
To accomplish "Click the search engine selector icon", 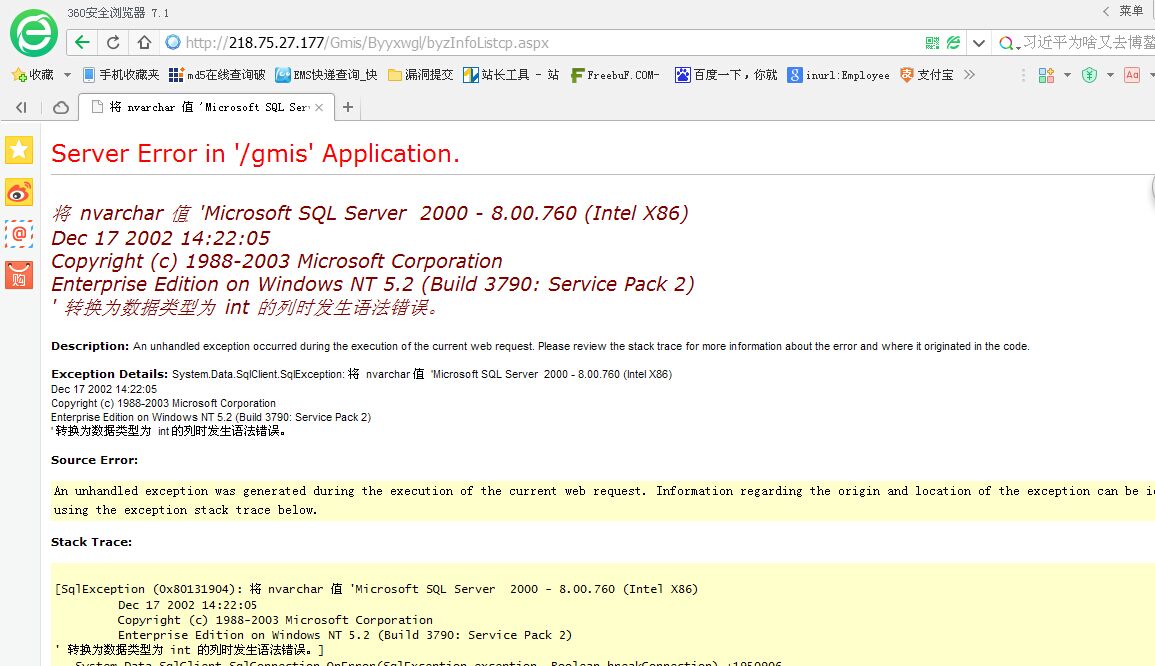I will (1008, 43).
